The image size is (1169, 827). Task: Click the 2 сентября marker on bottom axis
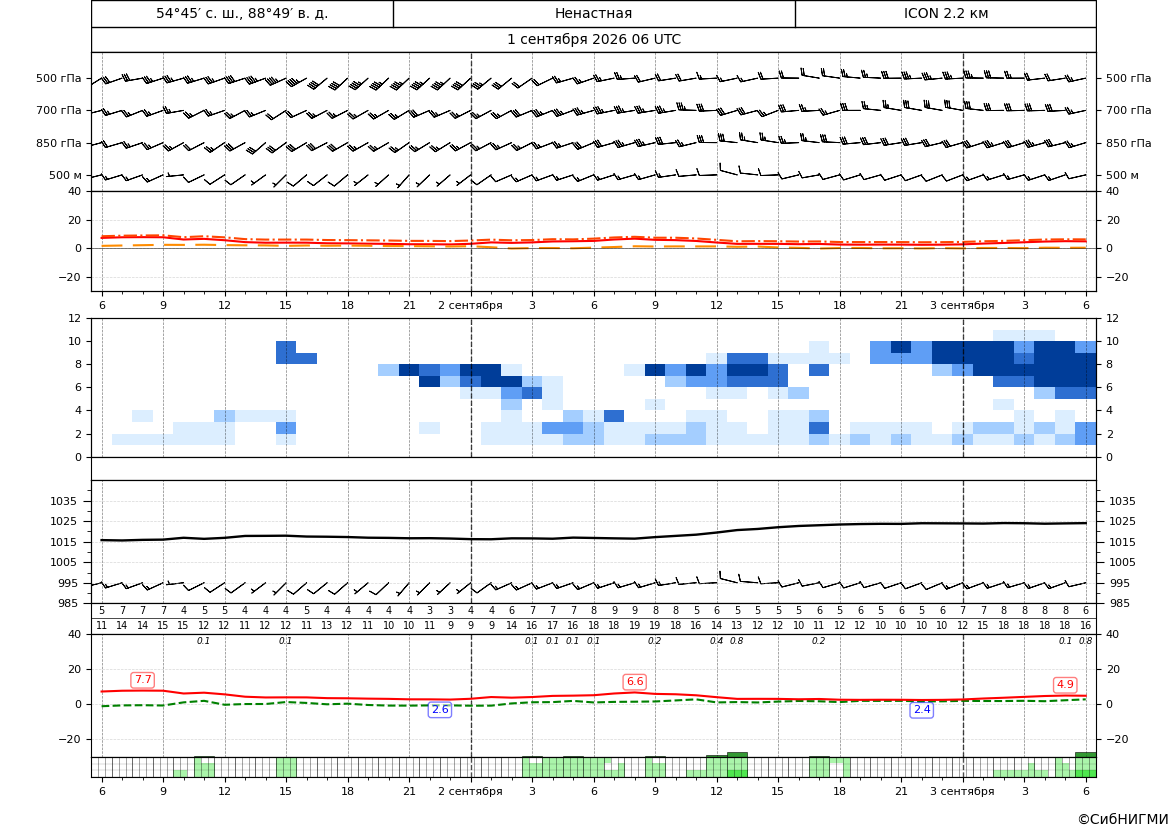pos(470,791)
